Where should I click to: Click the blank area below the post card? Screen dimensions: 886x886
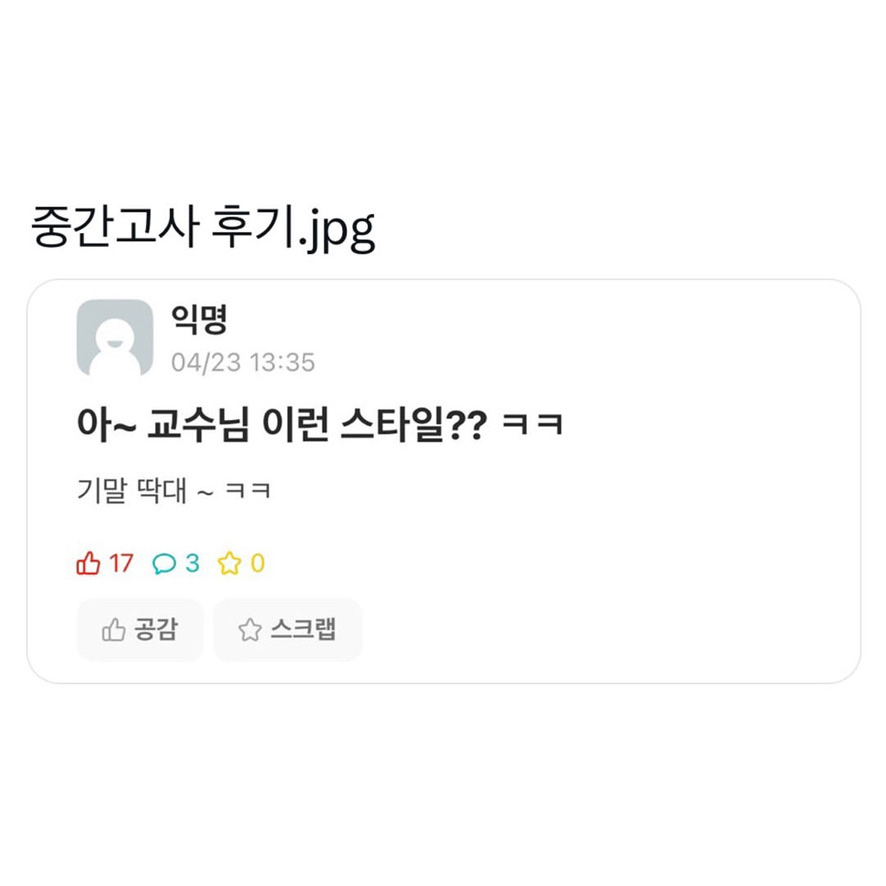[x=443, y=780]
